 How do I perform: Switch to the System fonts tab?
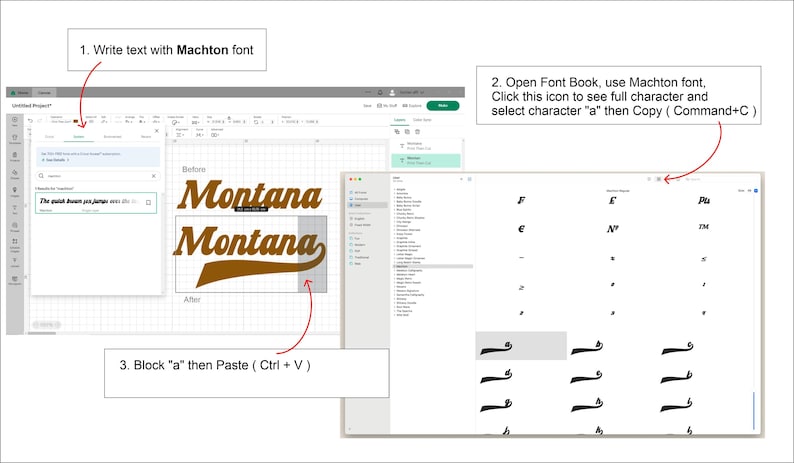[78, 137]
